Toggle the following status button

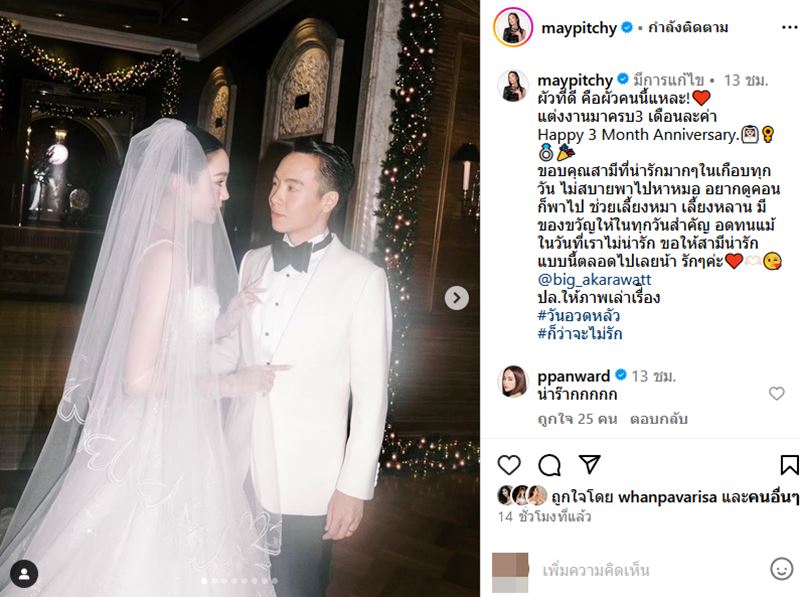[x=688, y=28]
